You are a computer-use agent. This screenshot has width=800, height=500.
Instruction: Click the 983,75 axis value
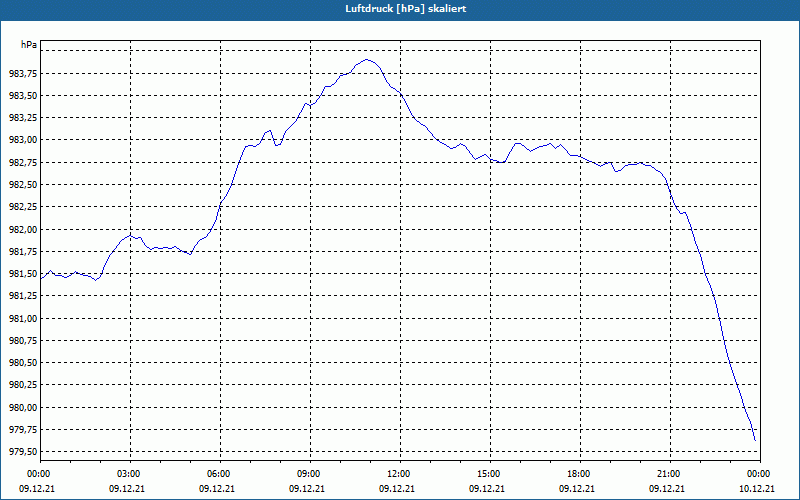23,73
